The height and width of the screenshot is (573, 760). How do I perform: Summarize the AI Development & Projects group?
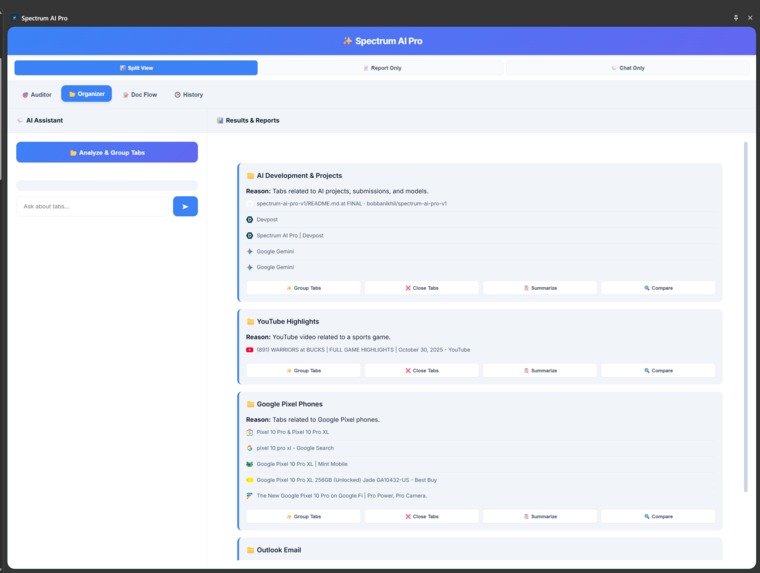[x=540, y=288]
